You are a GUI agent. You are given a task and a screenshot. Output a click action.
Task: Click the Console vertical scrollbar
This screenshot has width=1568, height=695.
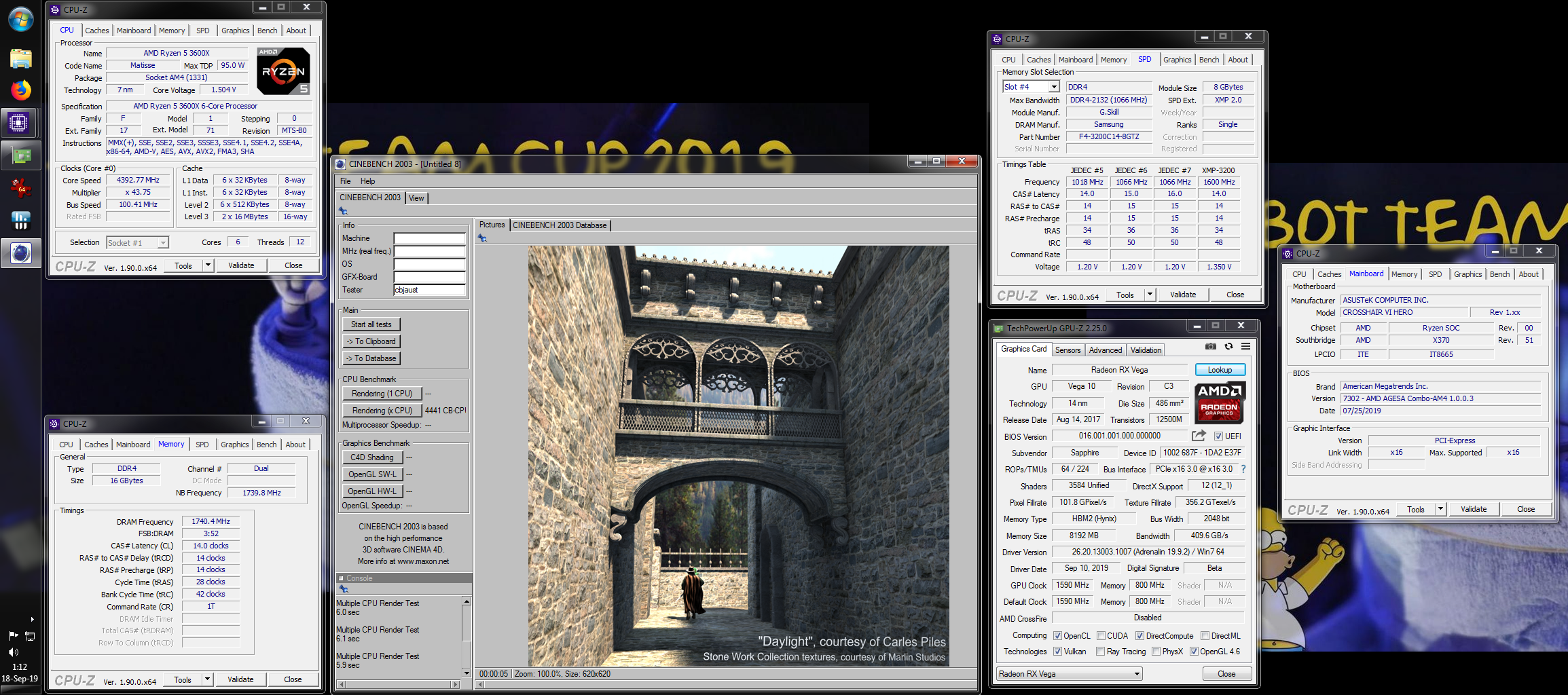(467, 637)
